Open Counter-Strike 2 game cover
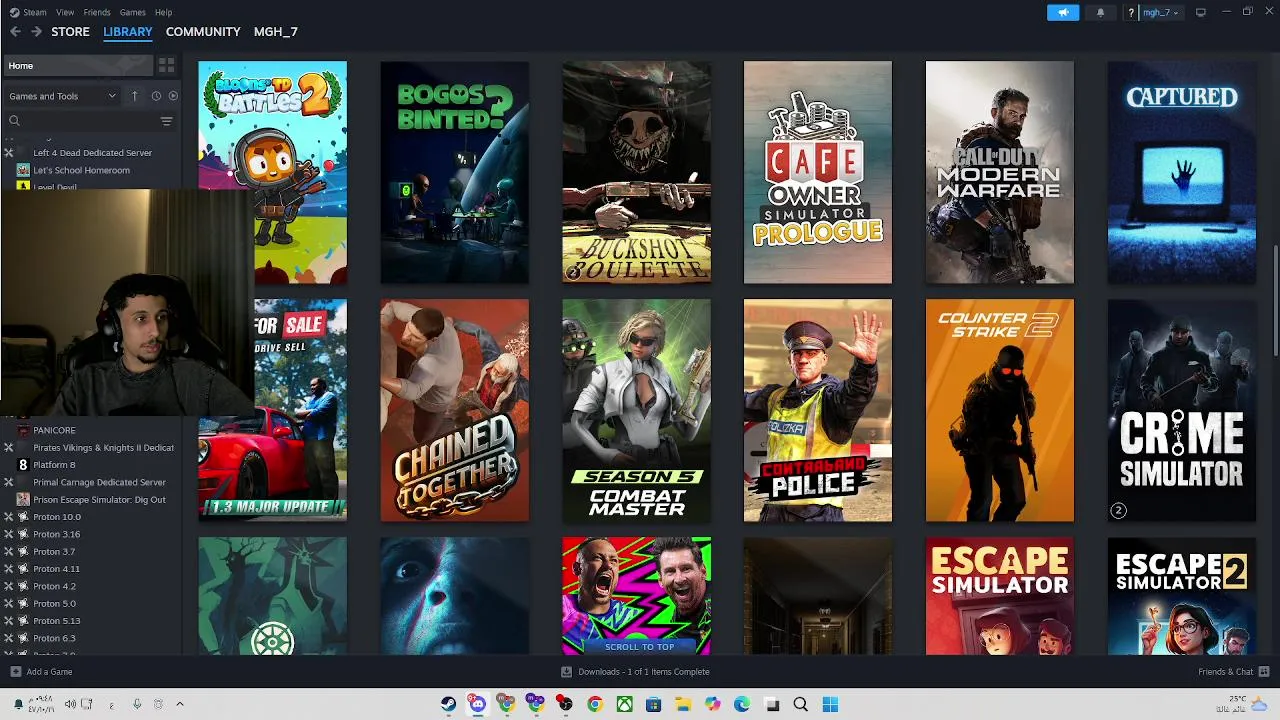 [x=1000, y=410]
